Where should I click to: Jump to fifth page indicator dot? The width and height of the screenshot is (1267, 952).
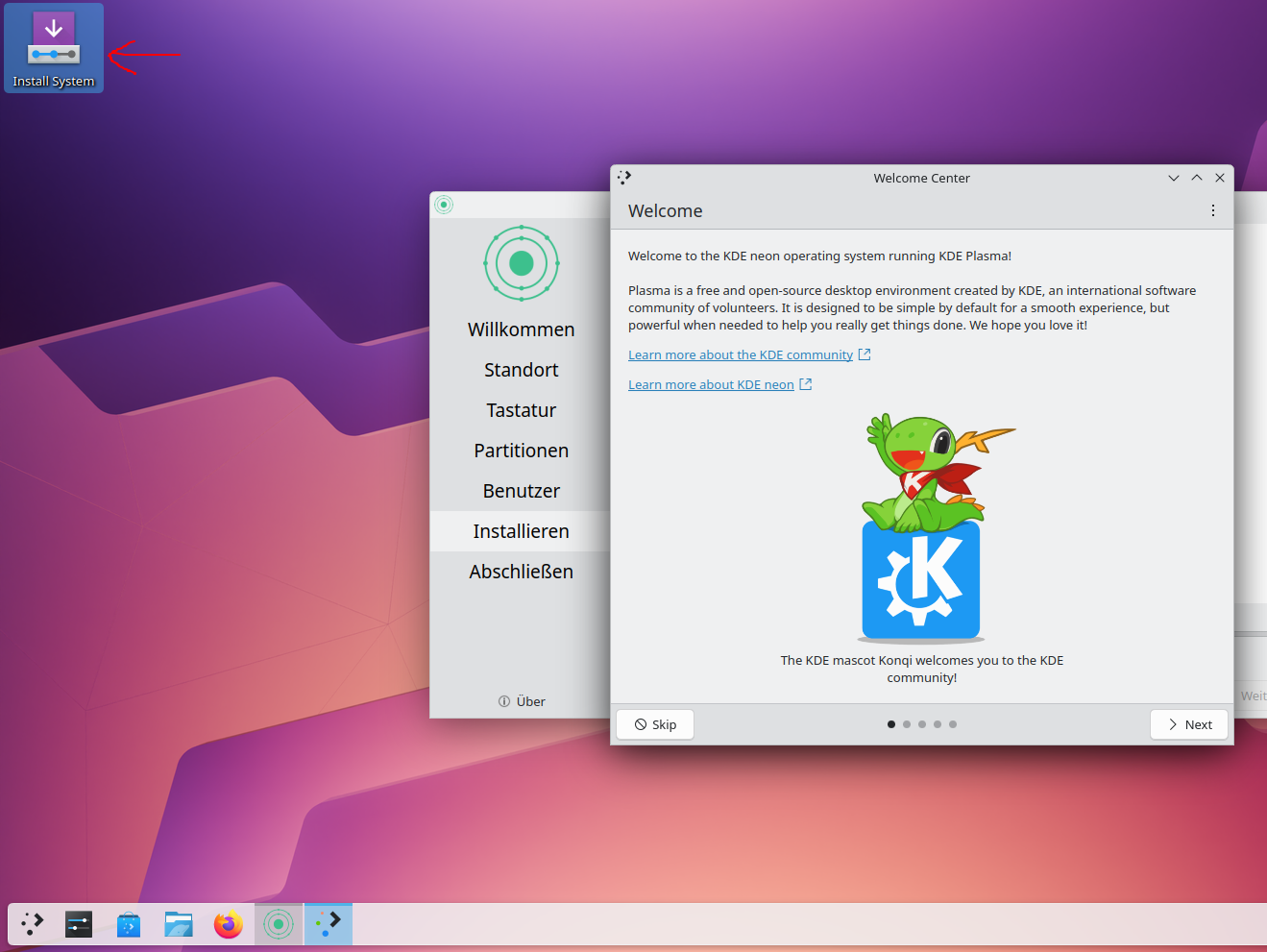(x=953, y=724)
